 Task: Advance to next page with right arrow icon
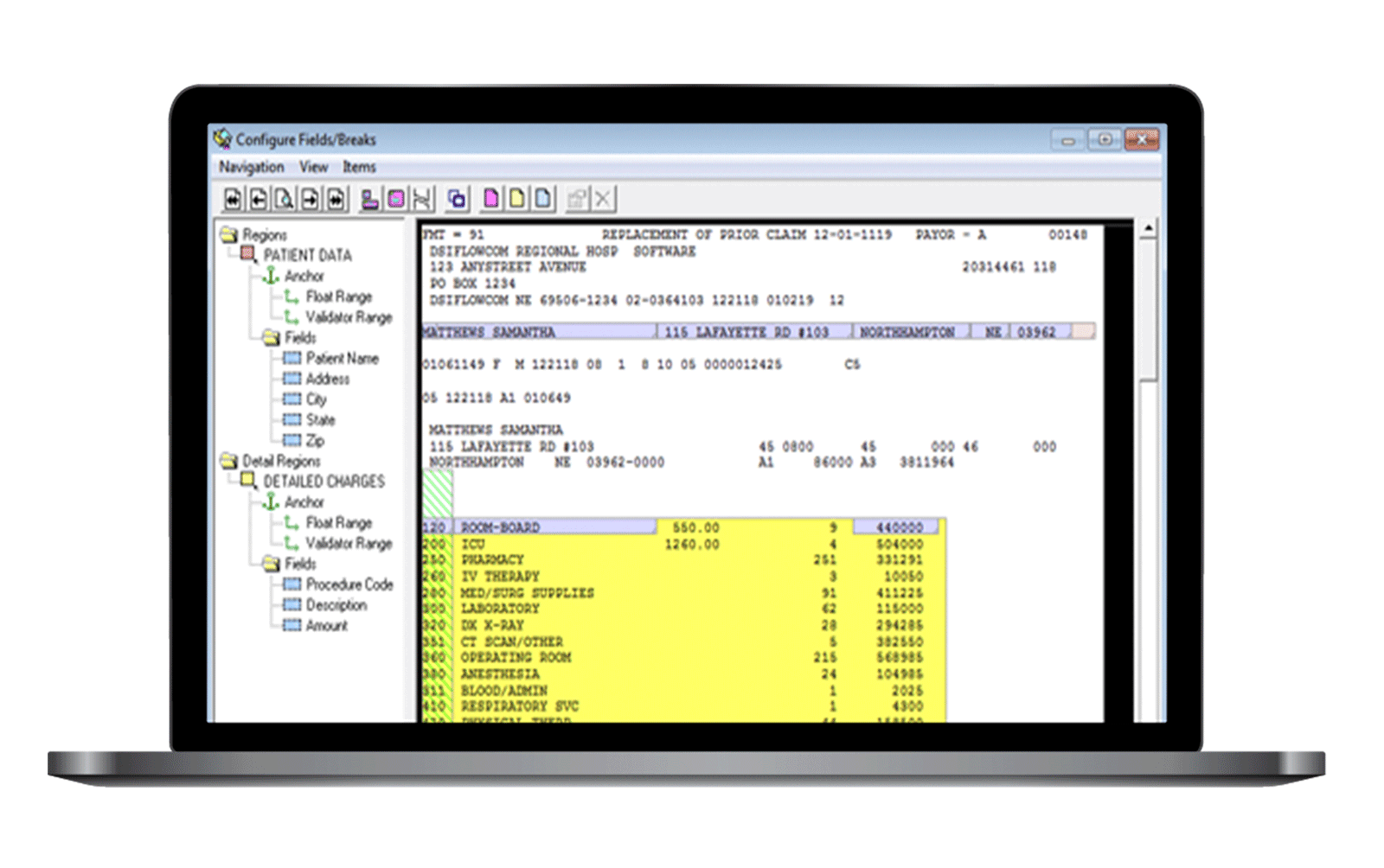point(310,200)
